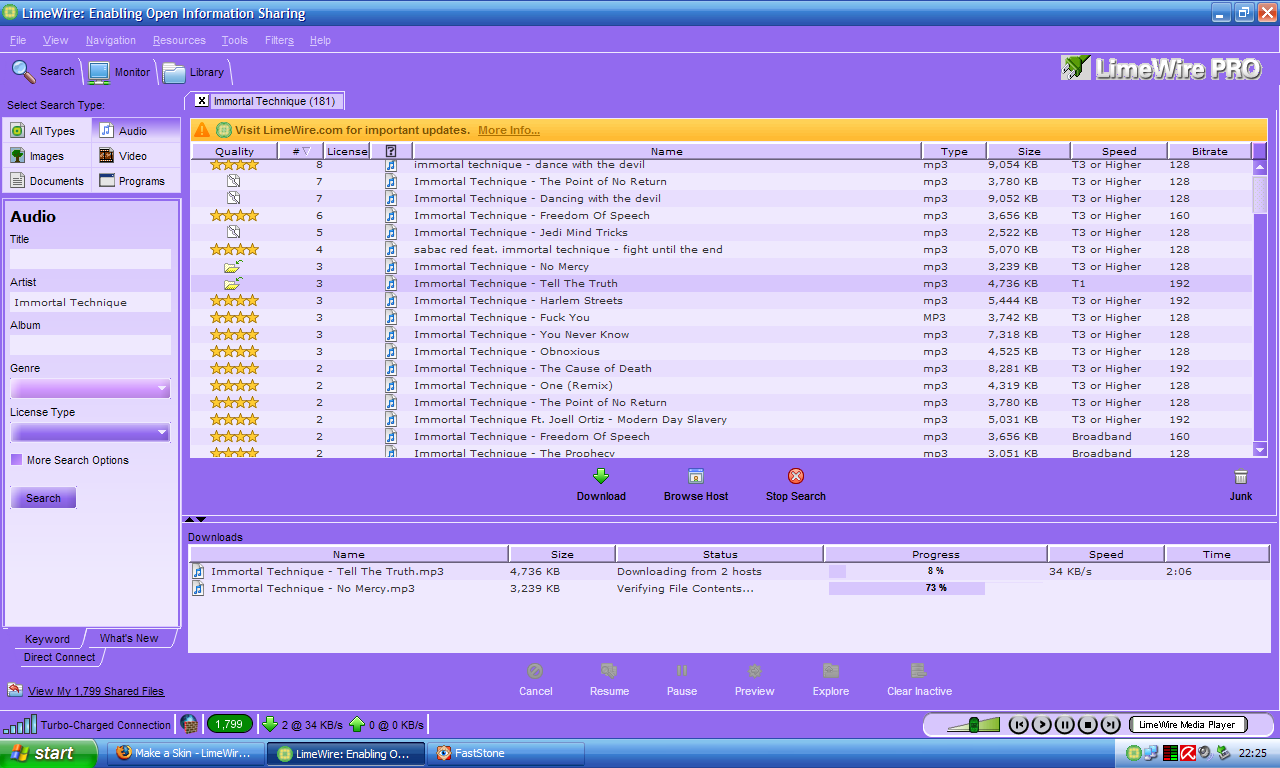This screenshot has width=1280, height=768.
Task: Click the folder icon on the No Mercy row
Action: pos(233,267)
